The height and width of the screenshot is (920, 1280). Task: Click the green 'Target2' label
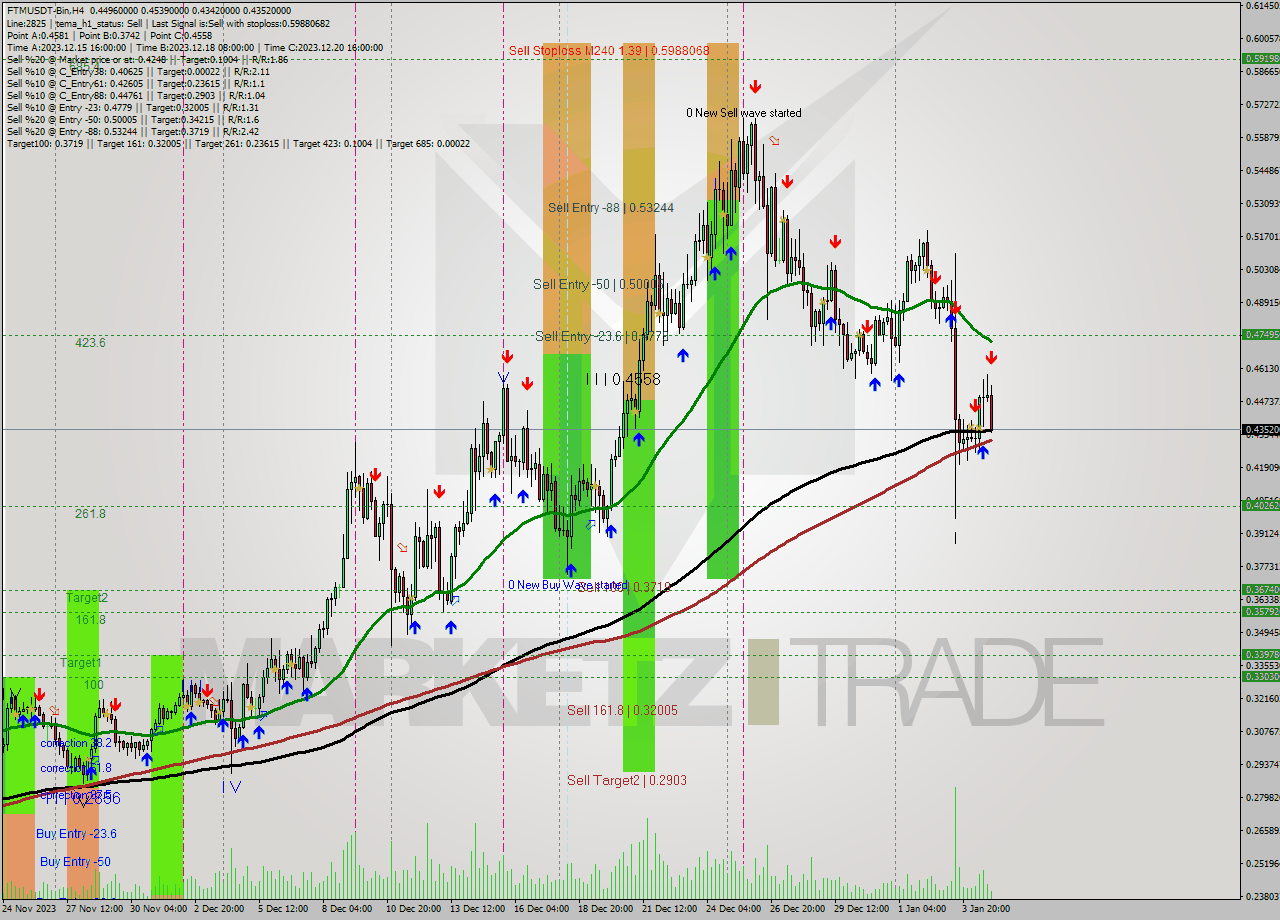tap(87, 597)
